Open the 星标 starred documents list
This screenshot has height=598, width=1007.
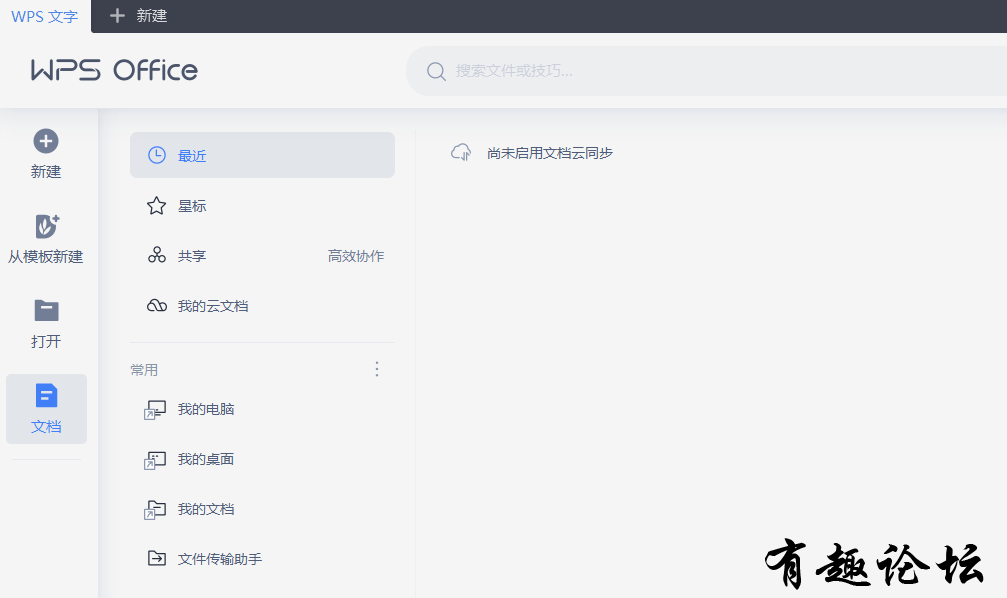point(262,206)
